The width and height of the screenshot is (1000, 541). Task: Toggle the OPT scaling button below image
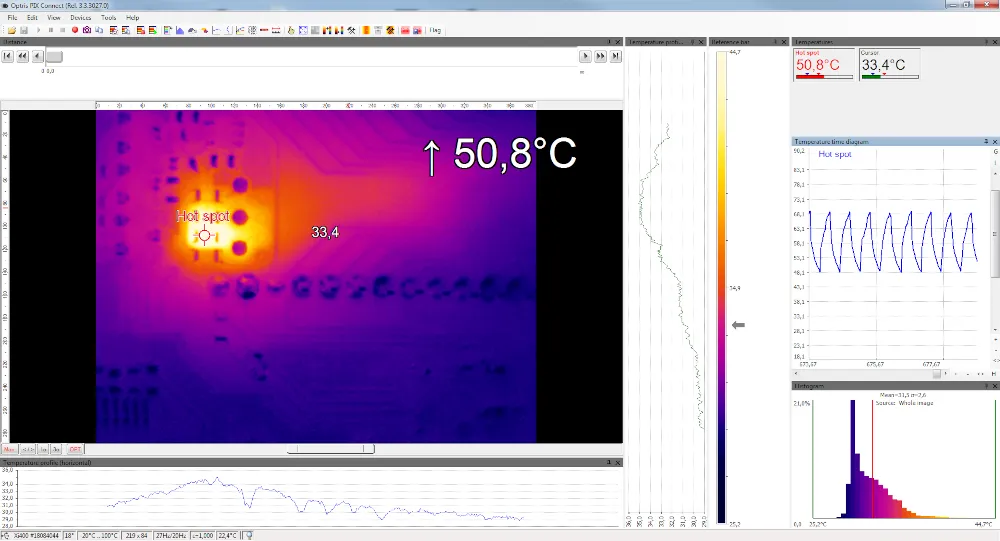[x=75, y=450]
